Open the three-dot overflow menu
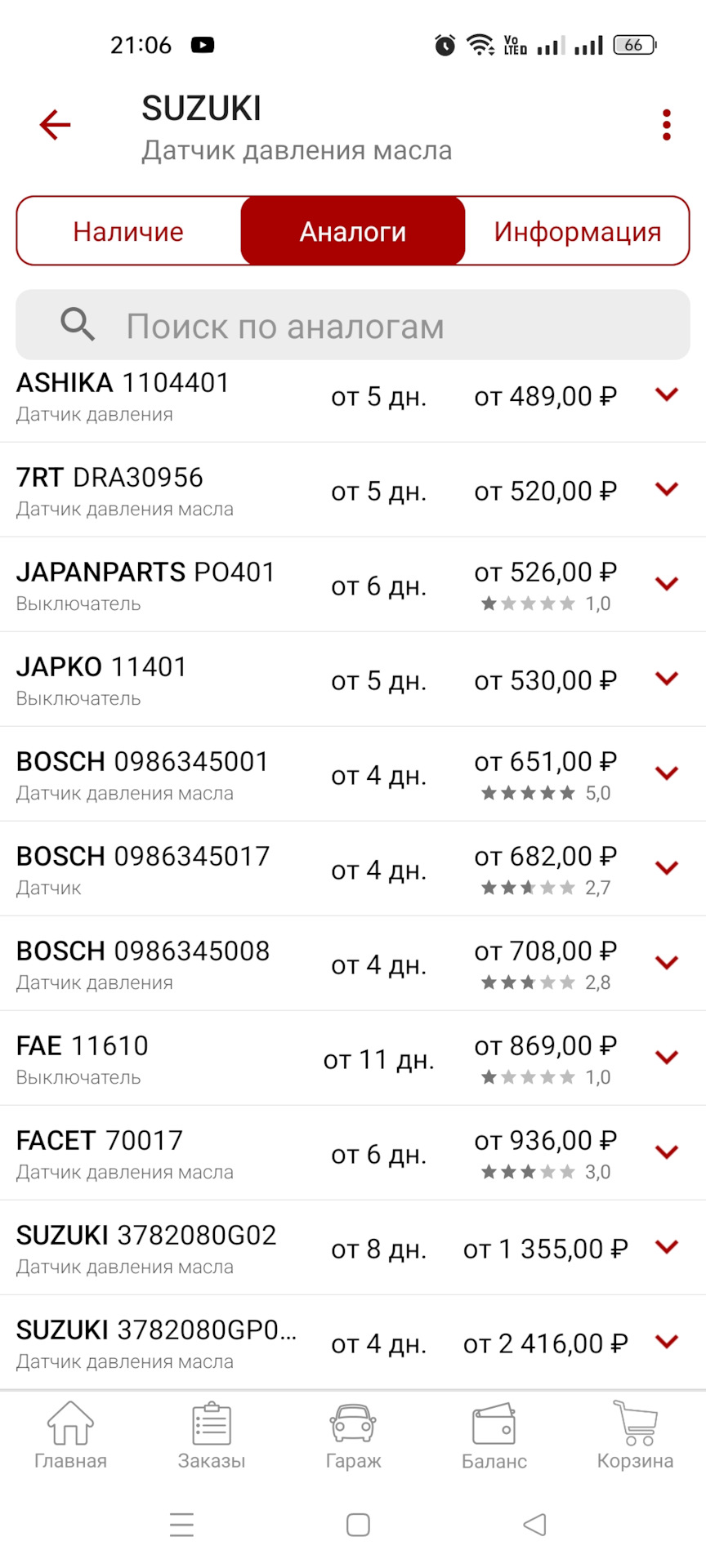The width and height of the screenshot is (706, 1568). pyautogui.click(x=667, y=125)
